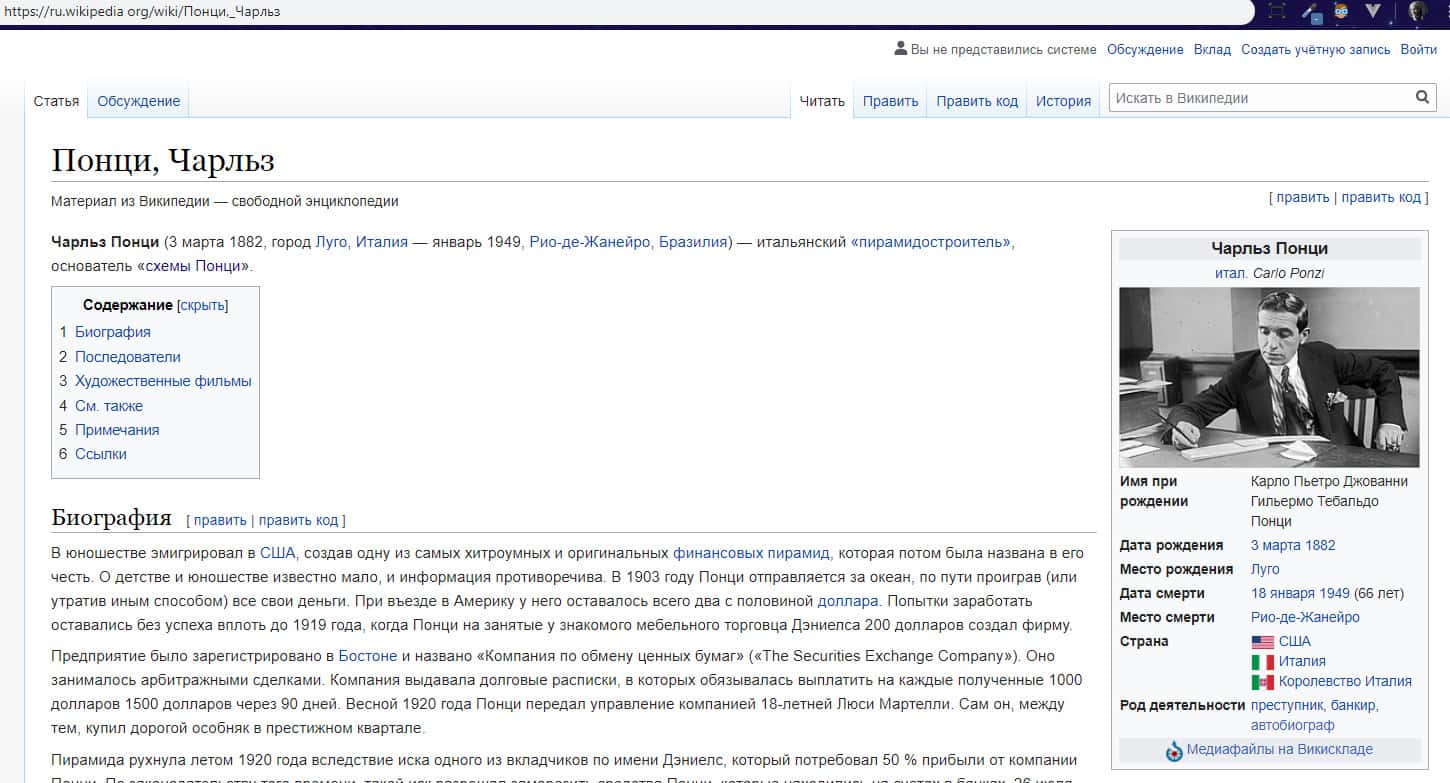Open the доллара link in biography
Screen dimensions: 1450x783
[848, 601]
